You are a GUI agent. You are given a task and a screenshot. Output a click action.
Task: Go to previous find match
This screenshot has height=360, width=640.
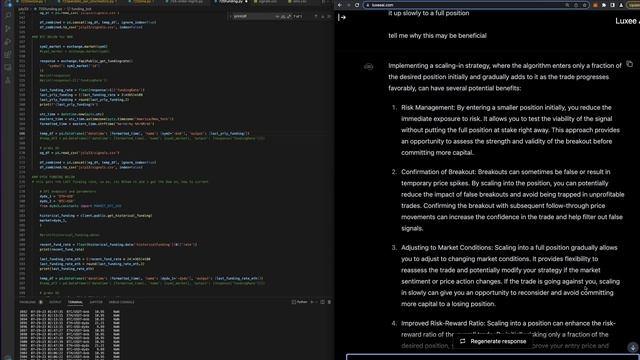click(316, 16)
